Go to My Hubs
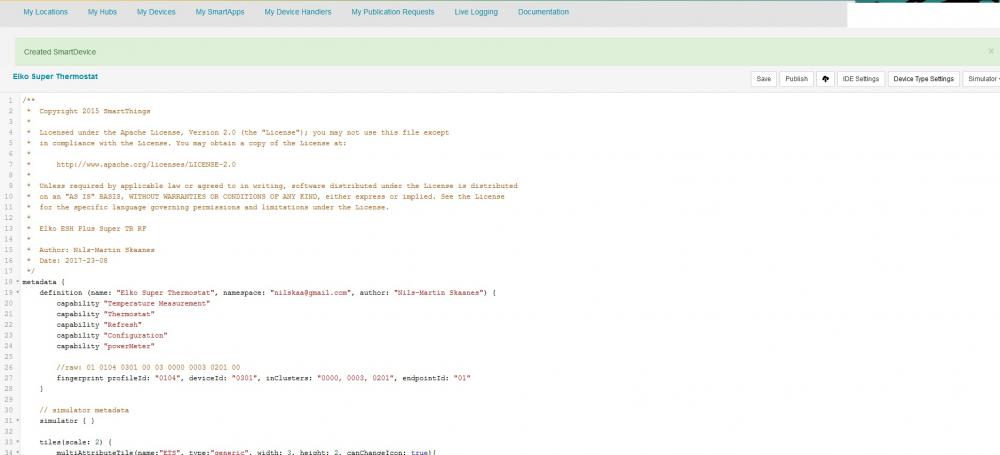Viewport: 1000px width, 455px height. coord(102,12)
